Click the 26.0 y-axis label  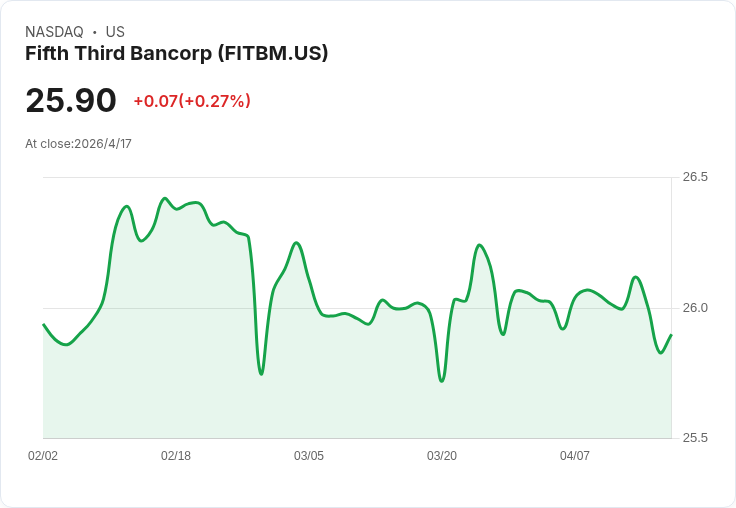(x=695, y=308)
